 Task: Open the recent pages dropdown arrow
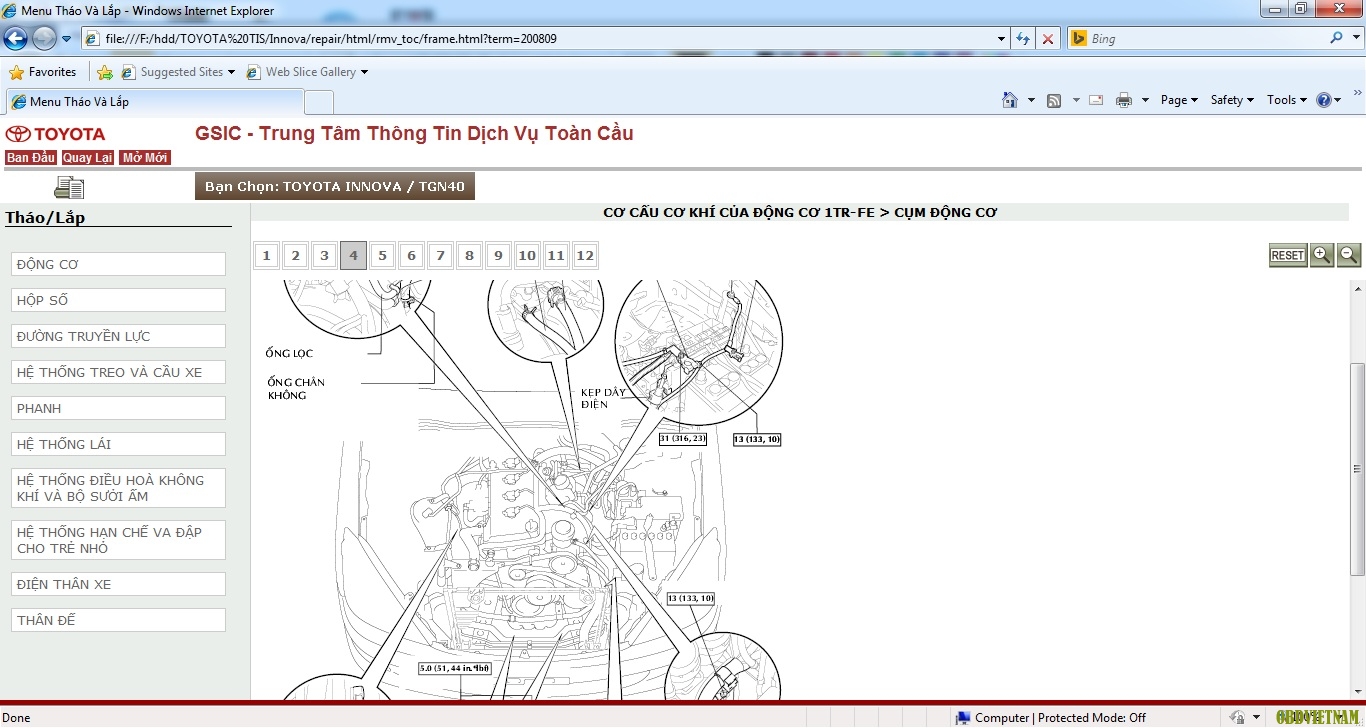pos(67,39)
